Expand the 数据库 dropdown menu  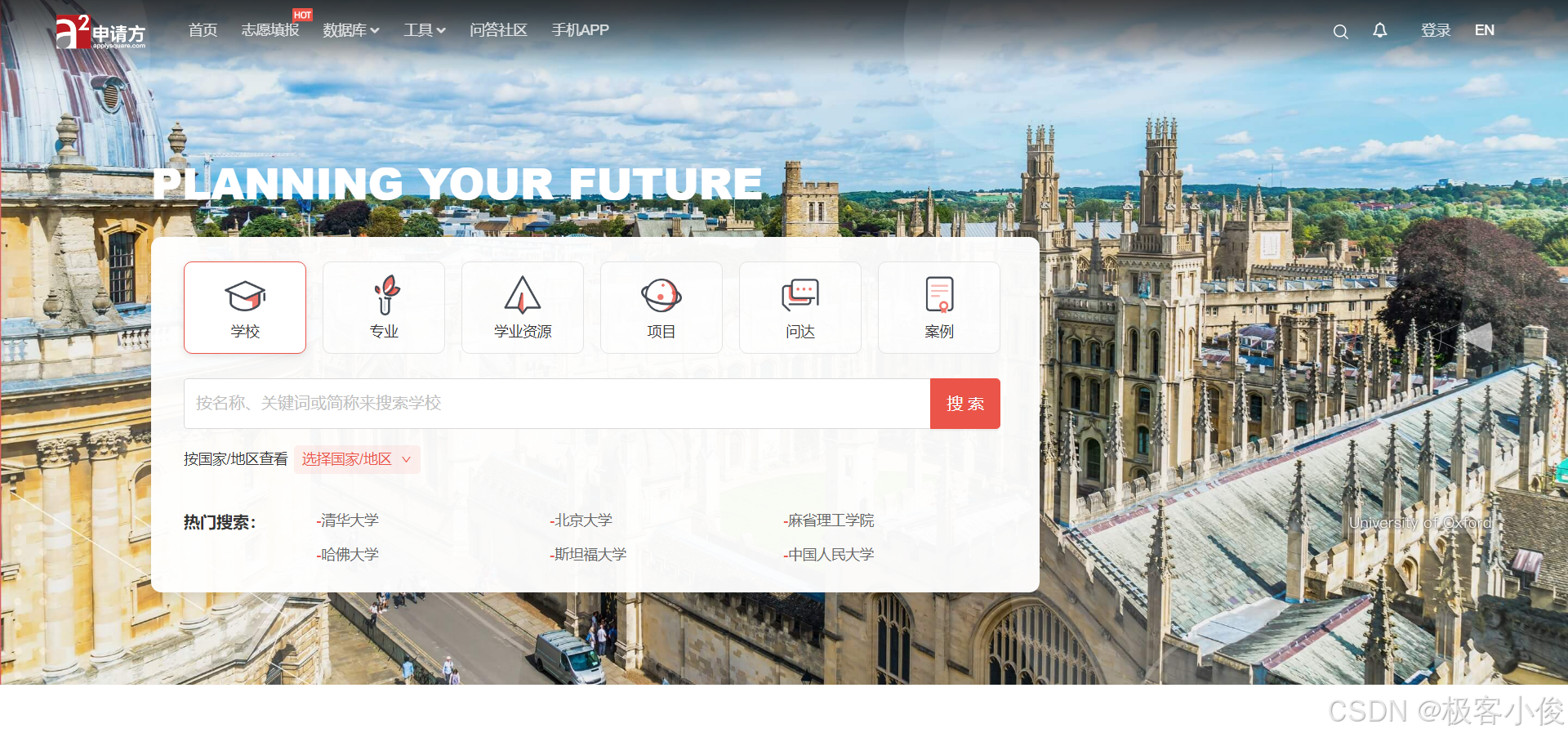click(x=351, y=30)
